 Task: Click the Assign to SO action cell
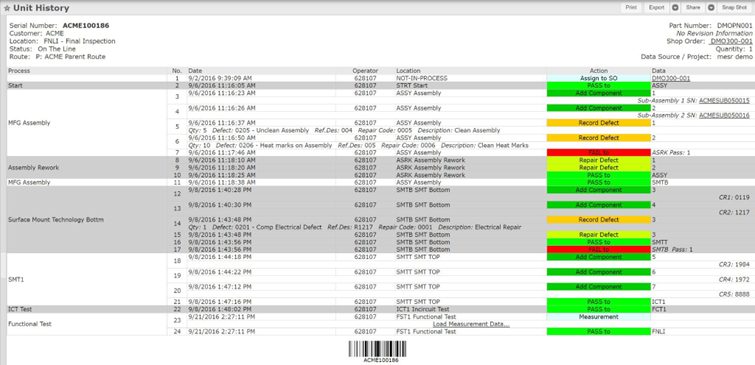[x=599, y=78]
